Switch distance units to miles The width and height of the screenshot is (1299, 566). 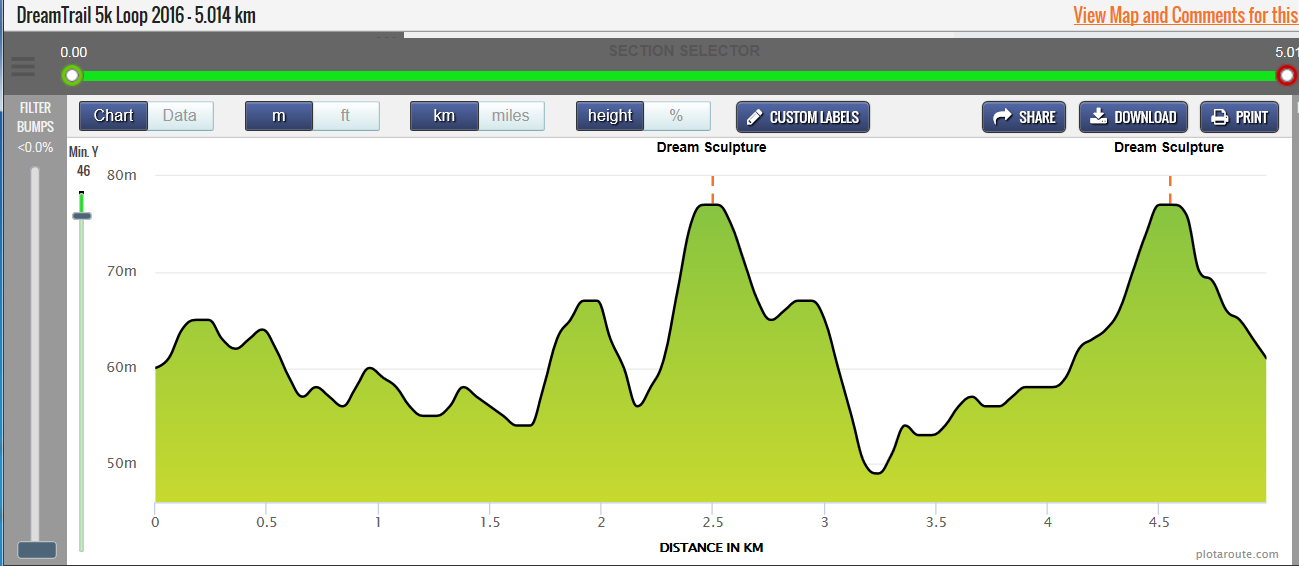click(510, 116)
